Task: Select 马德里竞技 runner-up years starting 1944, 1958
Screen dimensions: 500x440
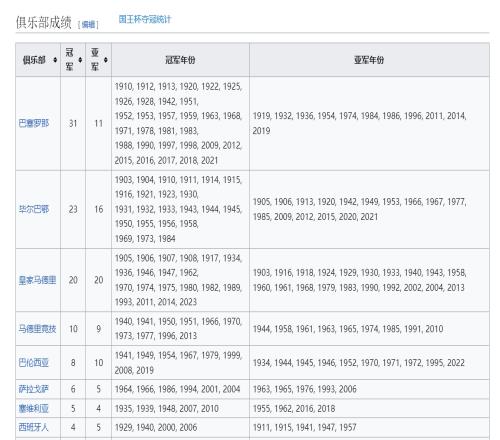Action: tap(348, 329)
